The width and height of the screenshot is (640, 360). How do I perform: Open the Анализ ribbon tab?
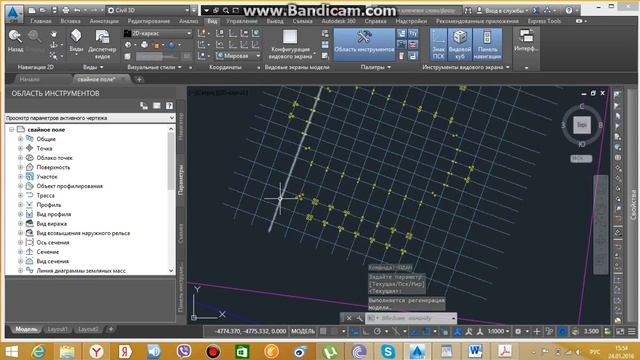point(189,21)
